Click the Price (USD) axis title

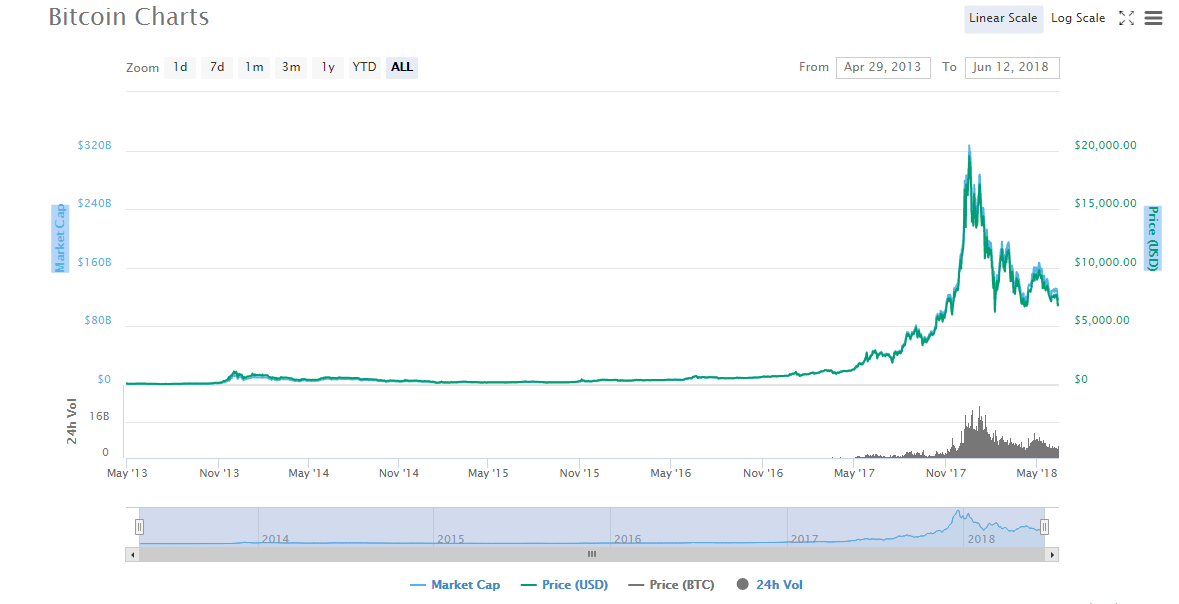[x=1152, y=238]
